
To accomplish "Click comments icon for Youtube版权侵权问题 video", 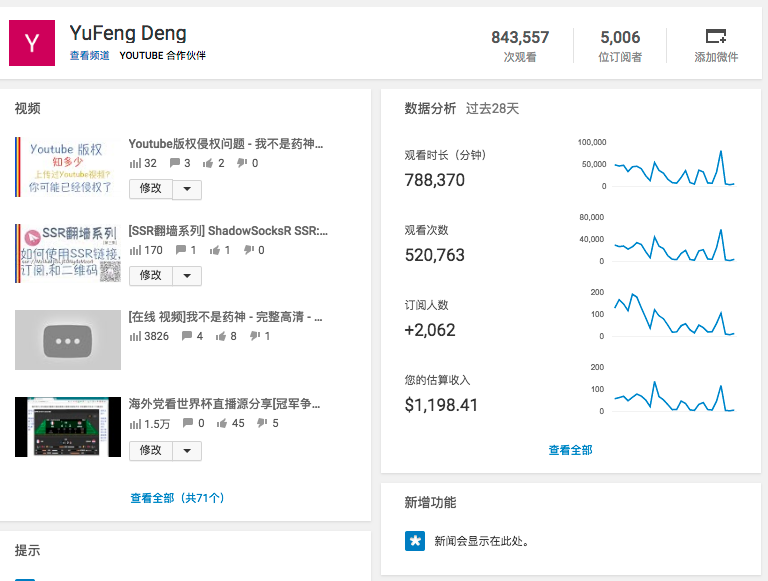I will coord(176,164).
